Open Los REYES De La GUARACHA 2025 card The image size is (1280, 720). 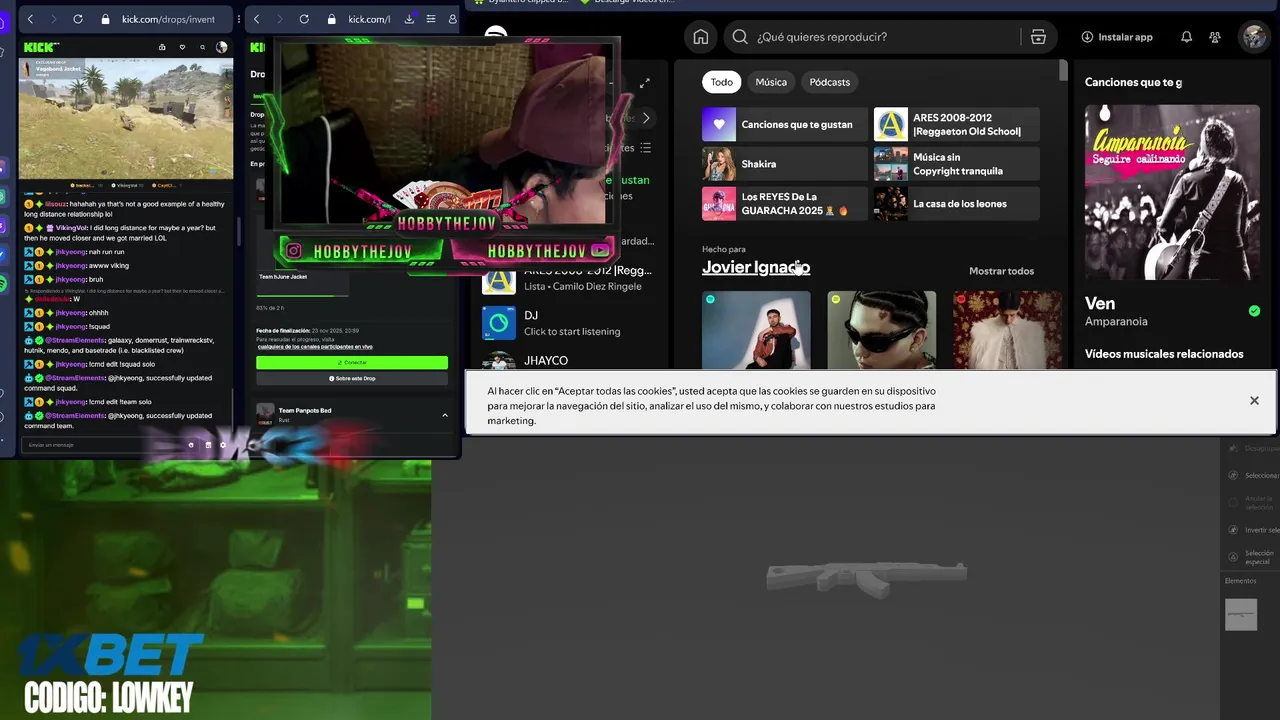point(784,204)
